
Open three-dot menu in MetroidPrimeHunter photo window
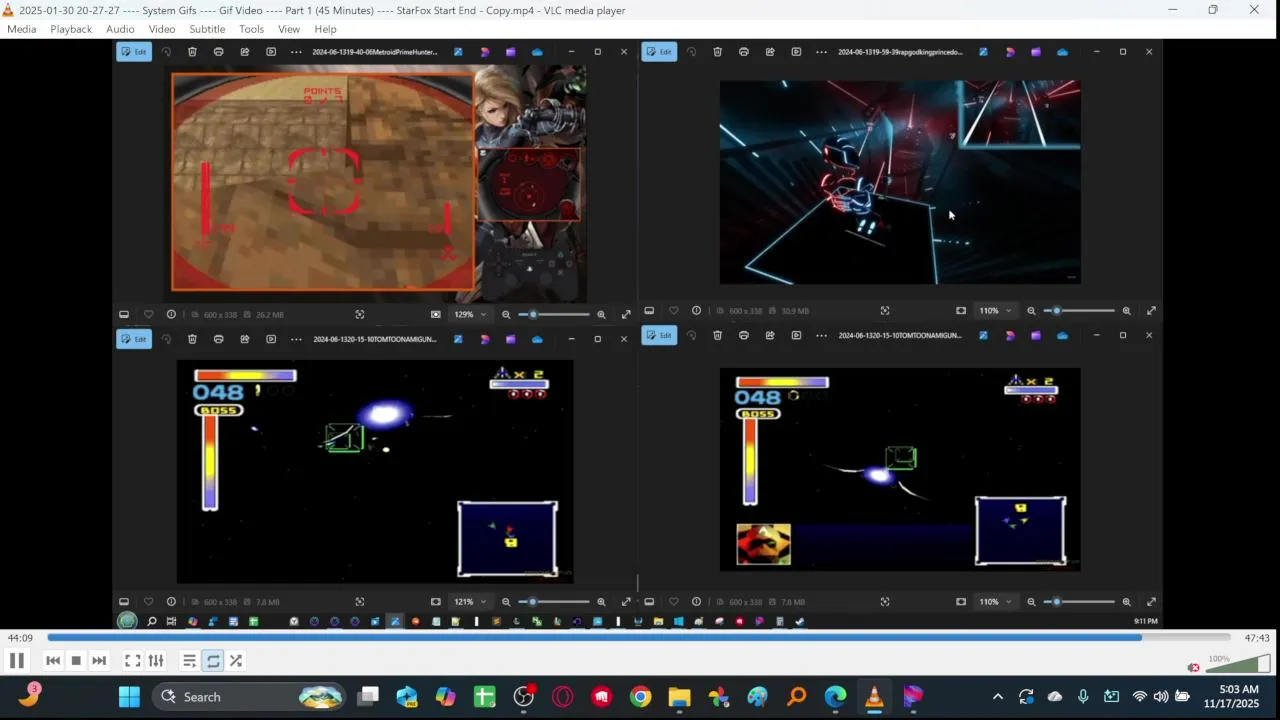296,52
